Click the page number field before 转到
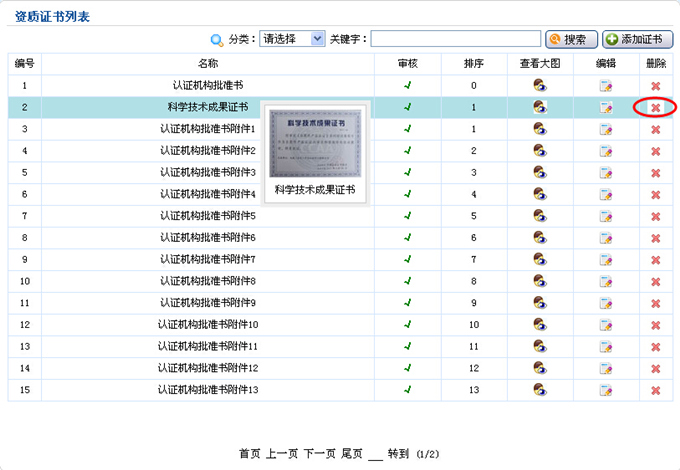Image resolution: width=680 pixels, height=470 pixels. tap(375, 454)
